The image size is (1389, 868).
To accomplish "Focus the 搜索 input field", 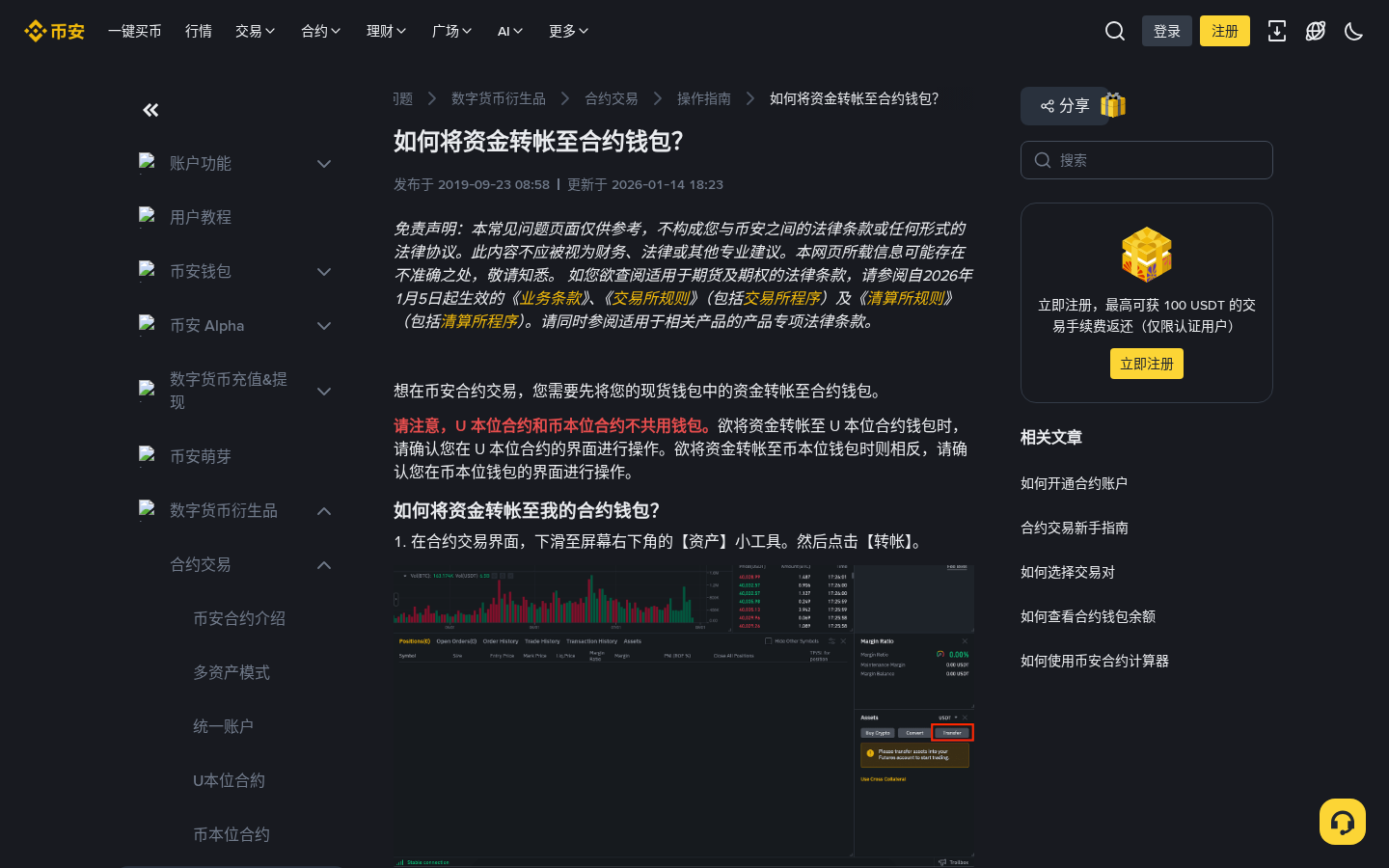I will point(1147,160).
